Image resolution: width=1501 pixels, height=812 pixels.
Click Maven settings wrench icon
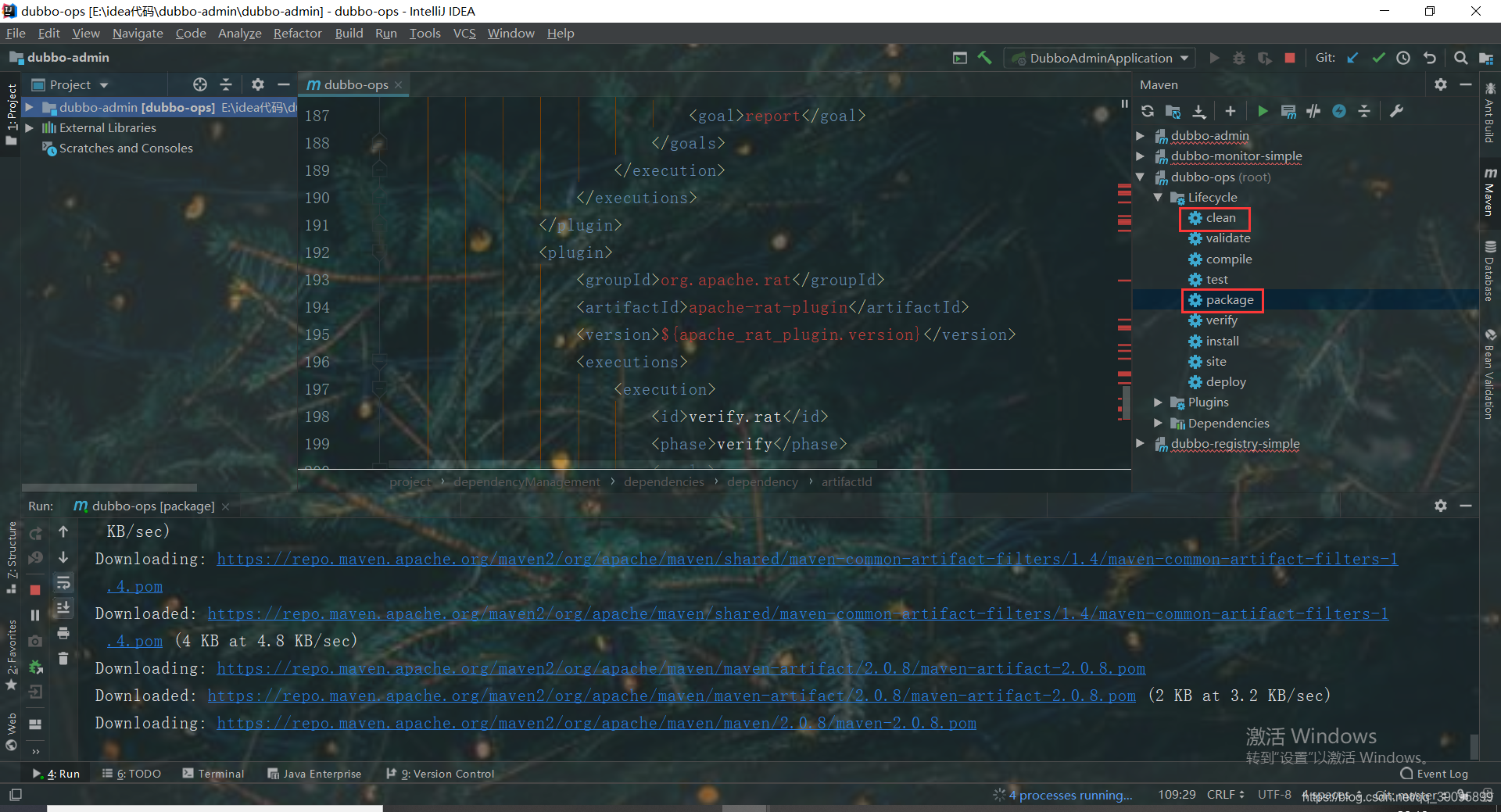tap(1396, 111)
